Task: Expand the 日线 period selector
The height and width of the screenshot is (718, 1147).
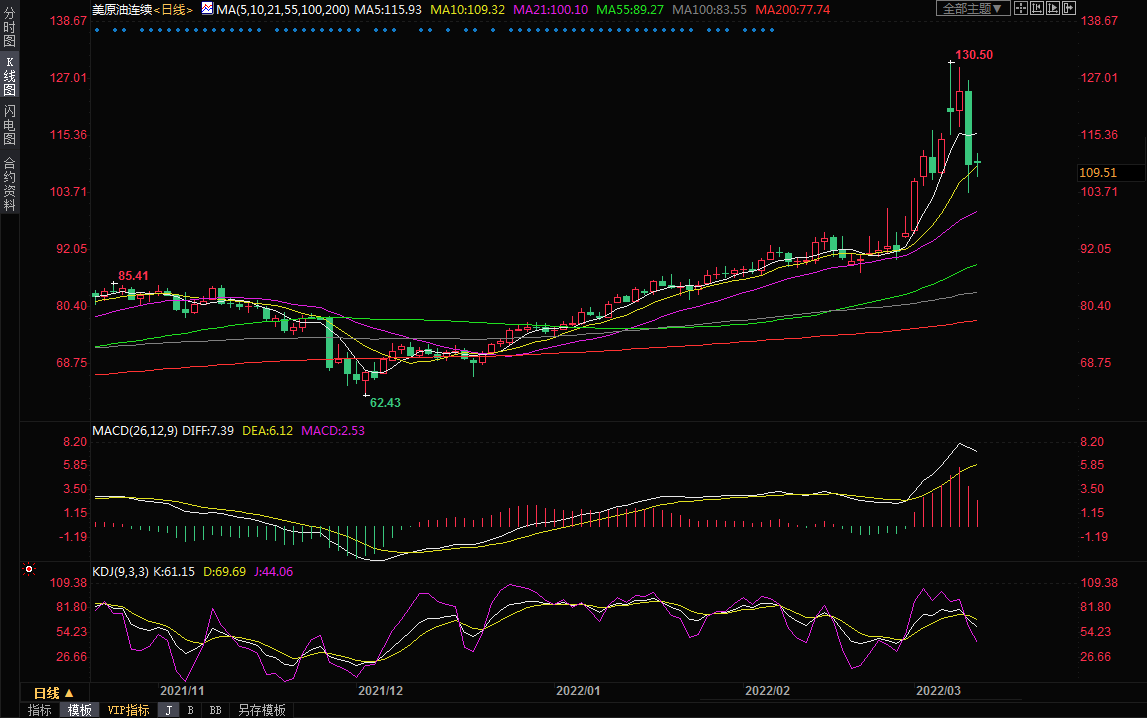Action: (x=54, y=692)
